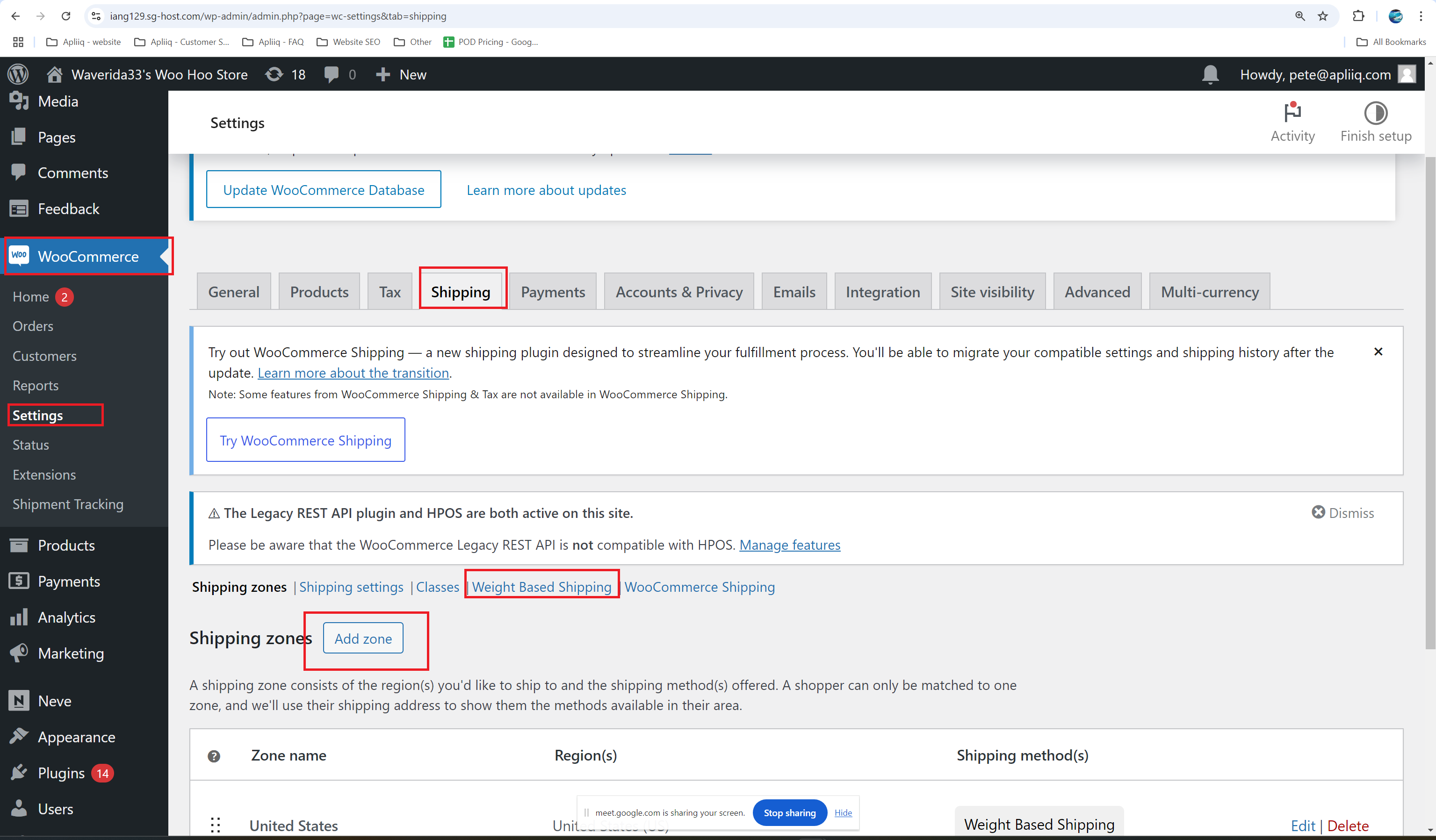The height and width of the screenshot is (840, 1436).
Task: Click the help question mark by Zone name
Action: click(x=214, y=756)
